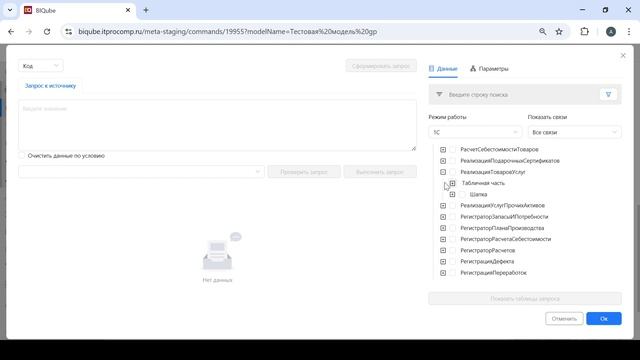Click the Отменить button
Screen dimensions: 640x360
coord(564,318)
